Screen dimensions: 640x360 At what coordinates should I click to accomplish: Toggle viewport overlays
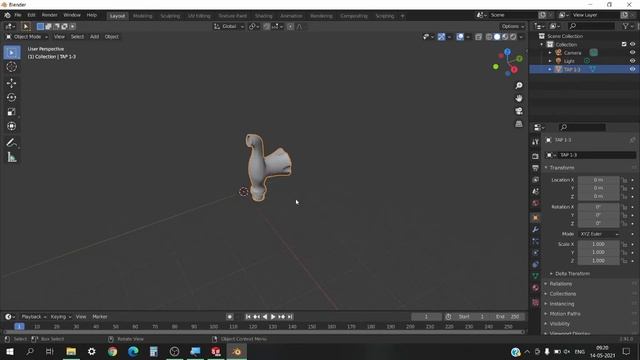pos(460,37)
